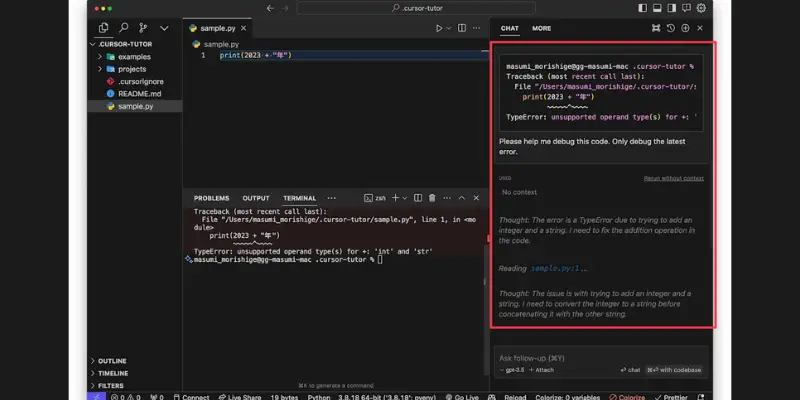Toggle Colorize in status bar
Image resolution: width=800 pixels, height=400 pixels.
point(628,397)
